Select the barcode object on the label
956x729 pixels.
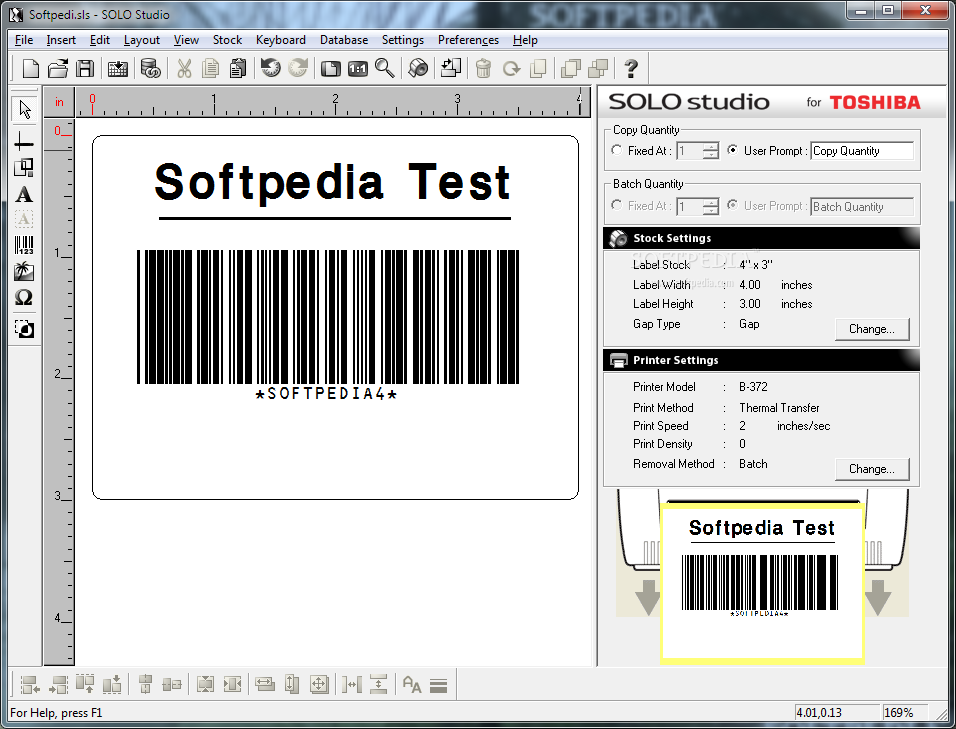tap(328, 324)
